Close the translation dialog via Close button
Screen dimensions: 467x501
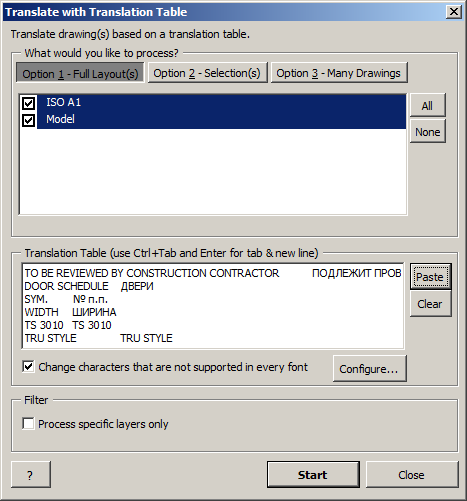tap(412, 475)
